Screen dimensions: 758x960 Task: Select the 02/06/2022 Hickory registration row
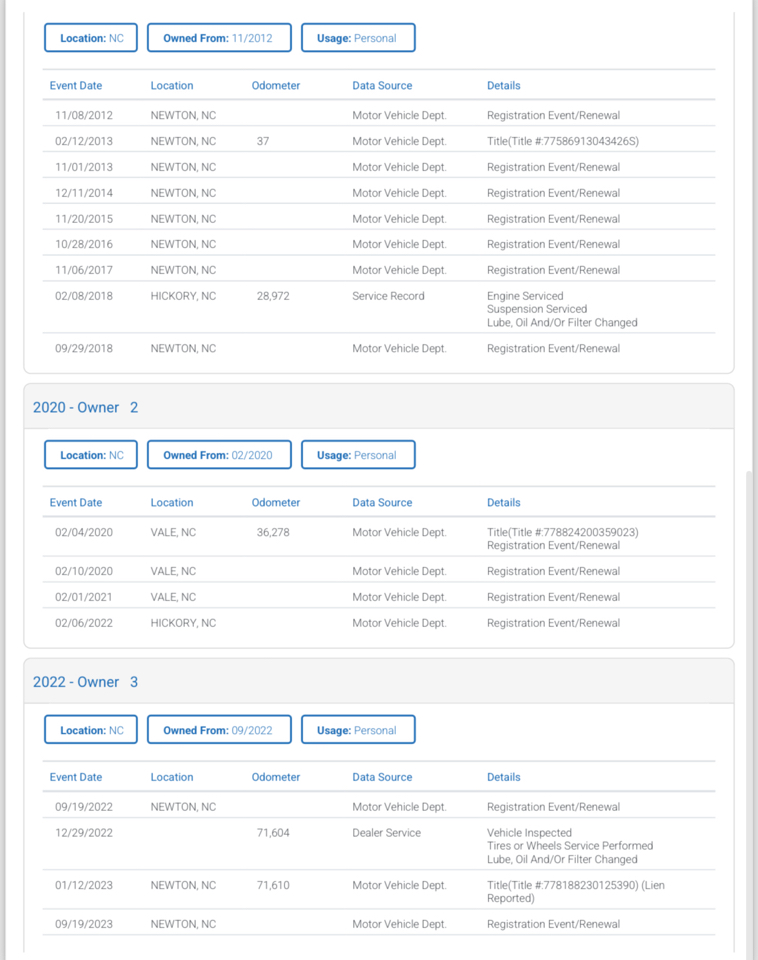380,623
